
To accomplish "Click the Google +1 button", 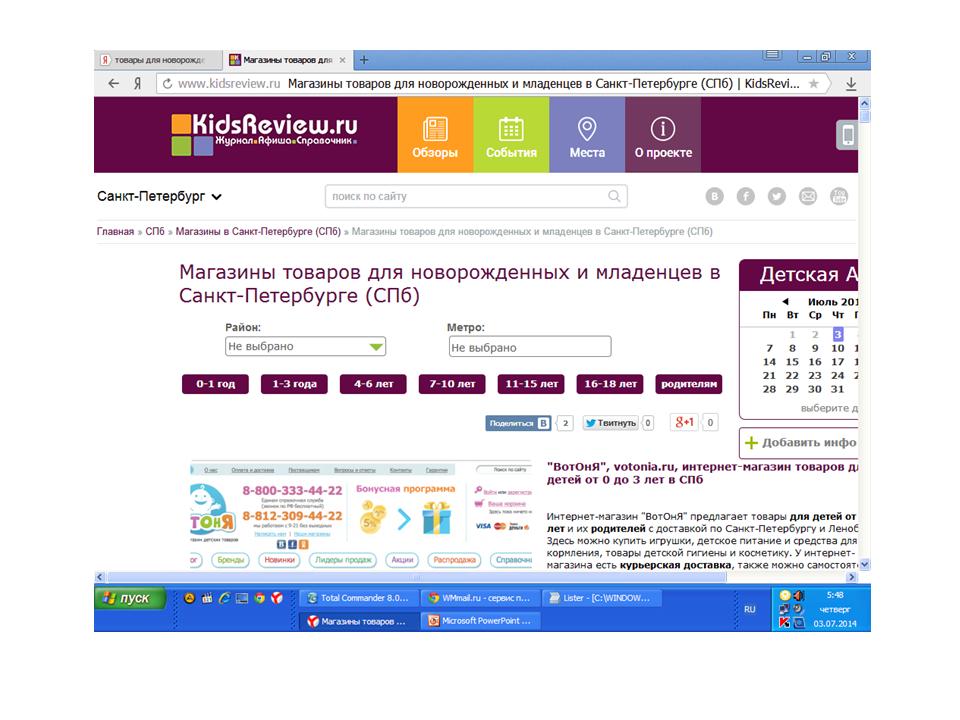I will coord(684,422).
